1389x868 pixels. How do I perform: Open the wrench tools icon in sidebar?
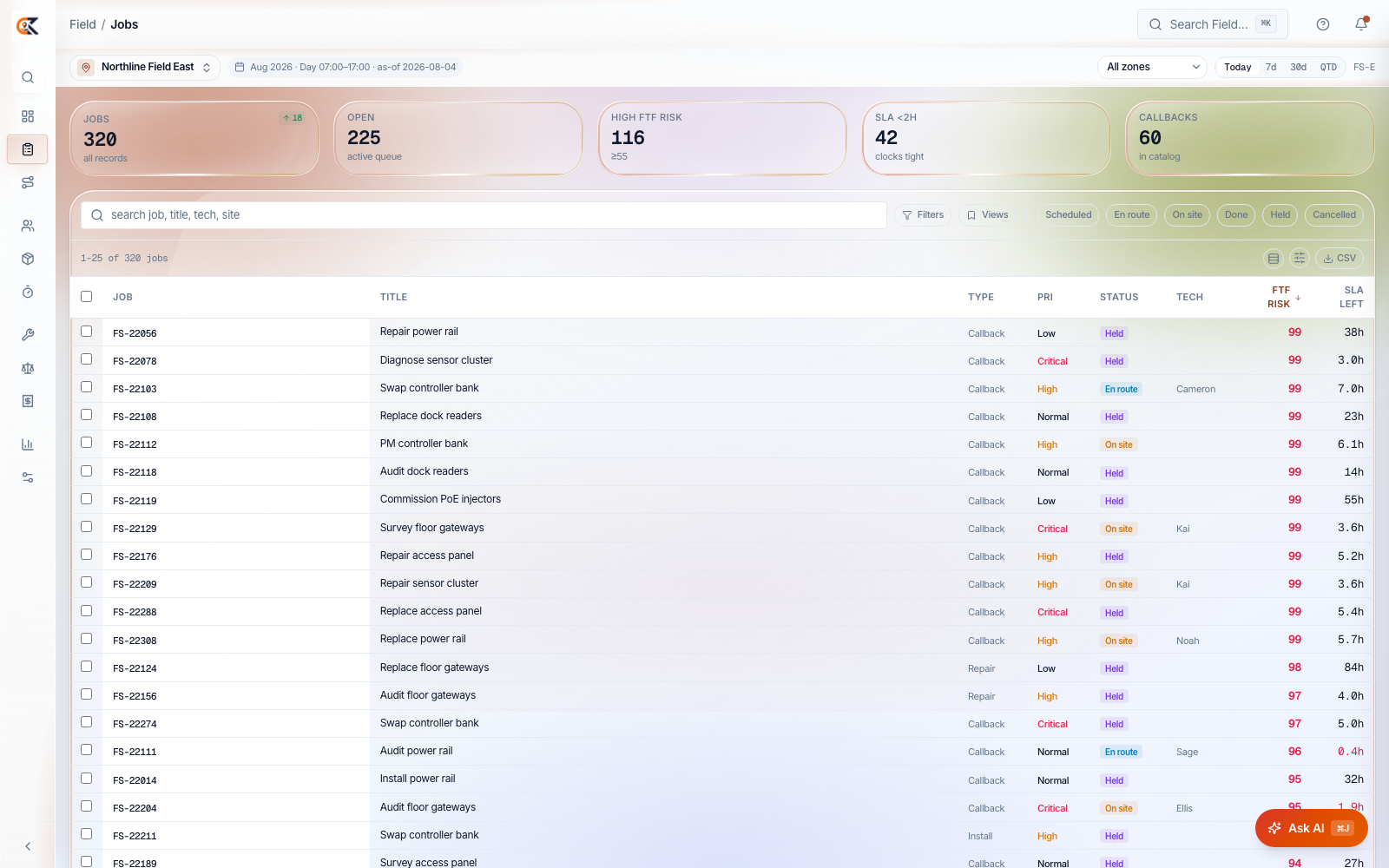tap(28, 335)
